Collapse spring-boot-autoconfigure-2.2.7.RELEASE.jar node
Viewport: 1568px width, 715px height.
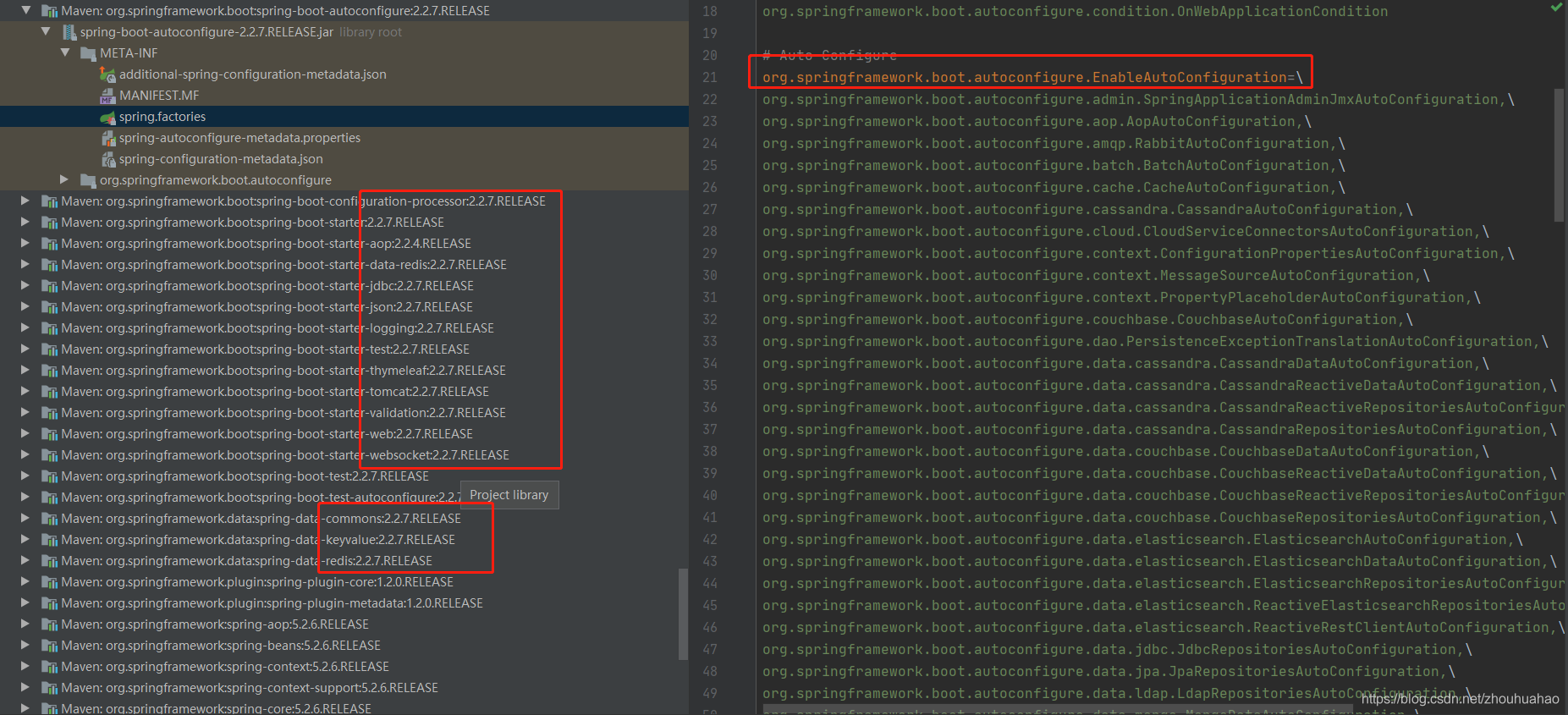point(46,32)
